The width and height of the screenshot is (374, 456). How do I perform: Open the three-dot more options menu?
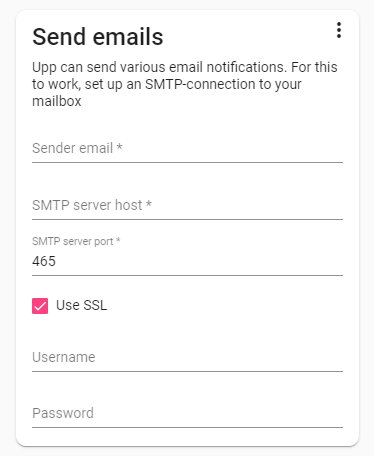[x=339, y=30]
